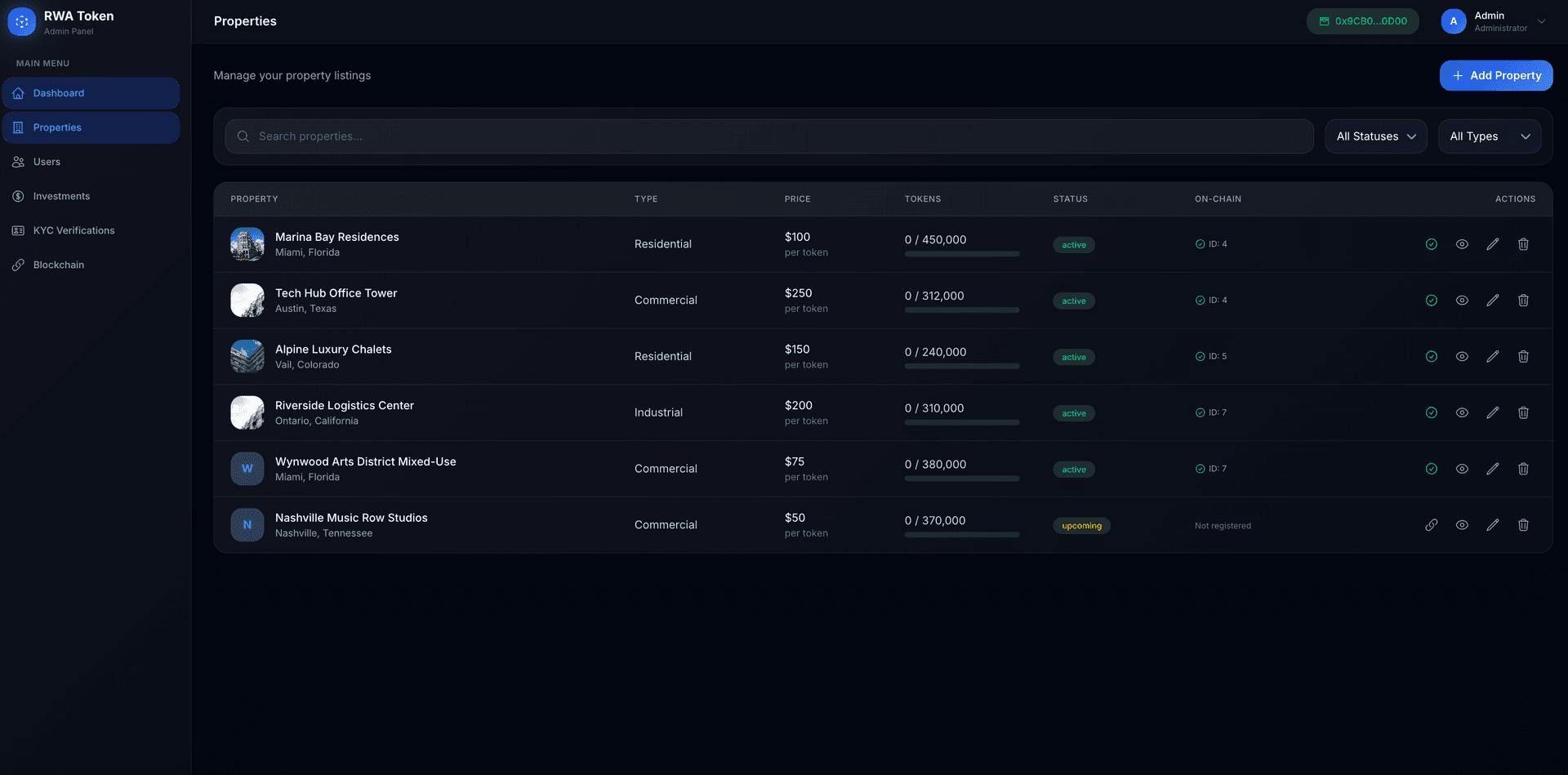Expand the Admin account menu chevron

tap(1541, 22)
